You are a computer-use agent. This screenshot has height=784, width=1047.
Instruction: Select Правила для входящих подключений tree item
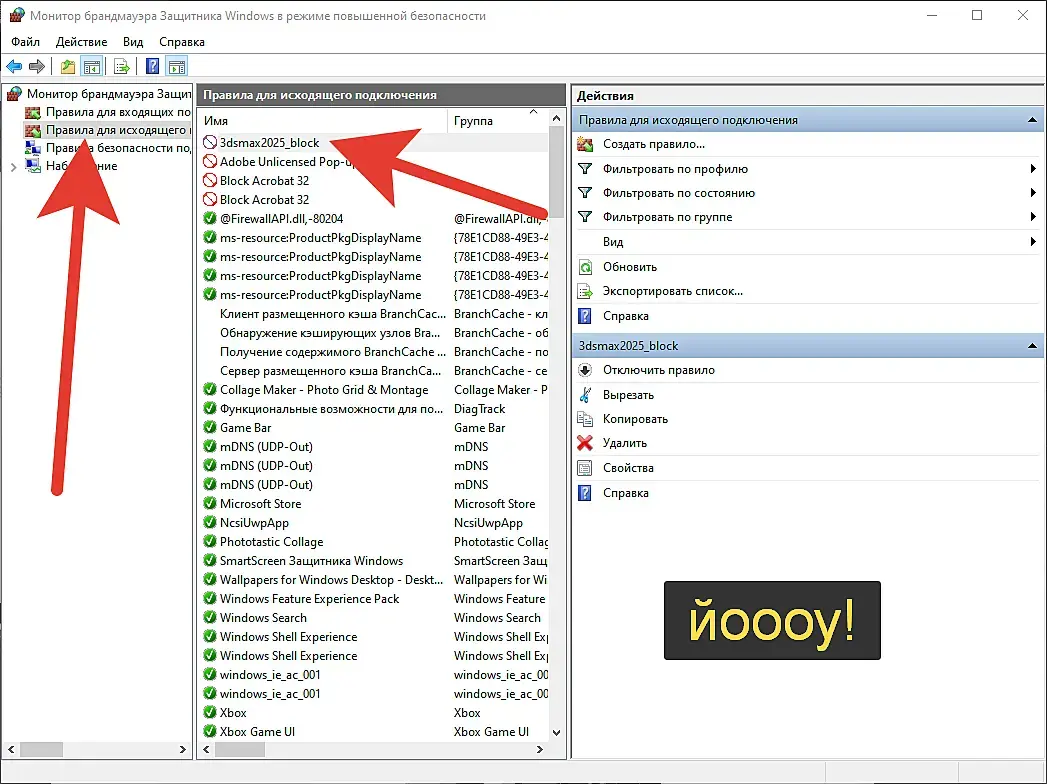(x=118, y=112)
